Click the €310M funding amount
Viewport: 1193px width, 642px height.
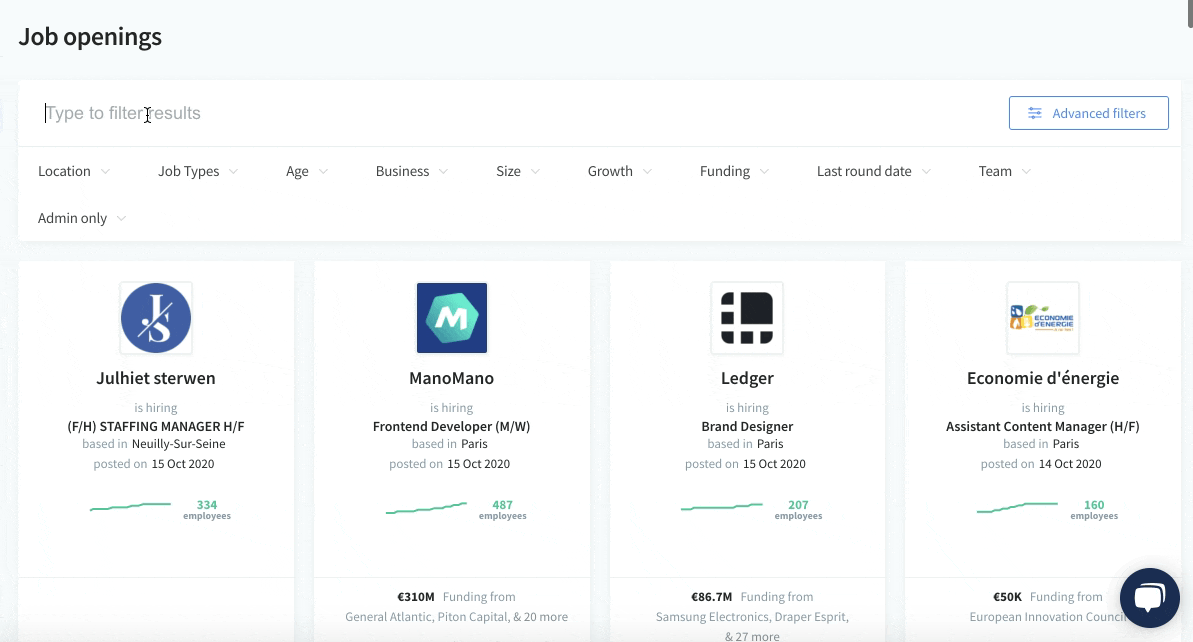(x=415, y=597)
